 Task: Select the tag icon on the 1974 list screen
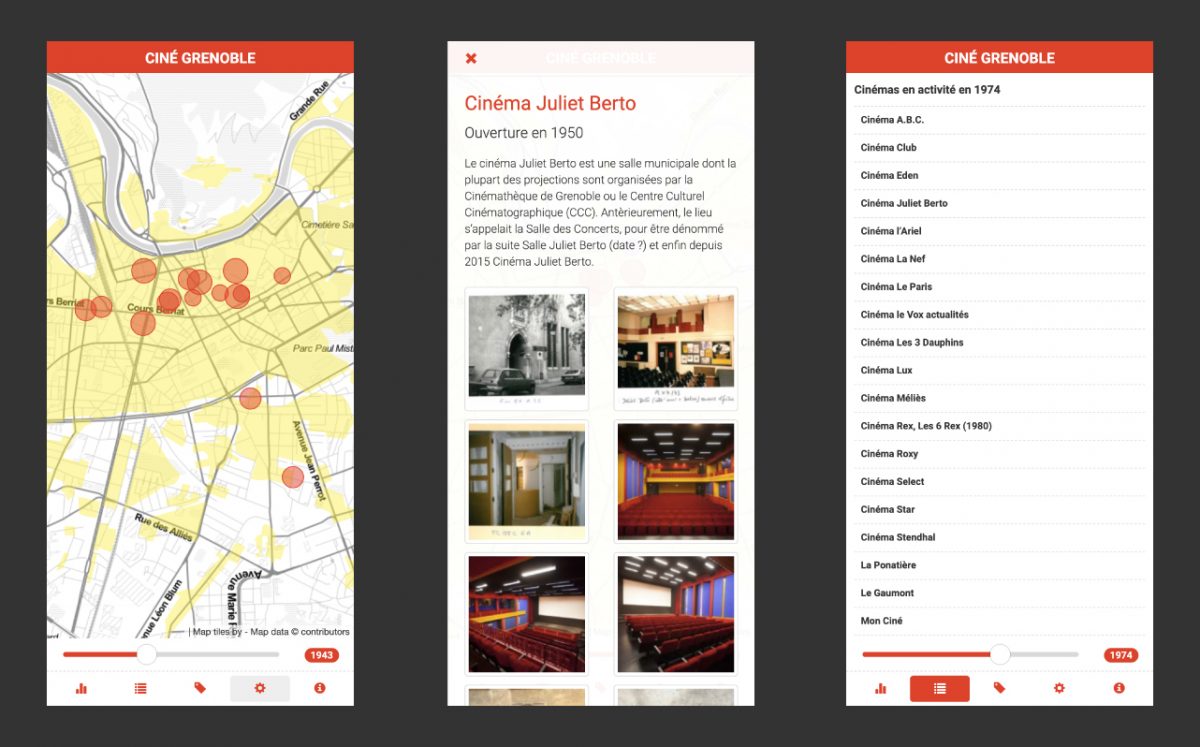click(x=999, y=688)
